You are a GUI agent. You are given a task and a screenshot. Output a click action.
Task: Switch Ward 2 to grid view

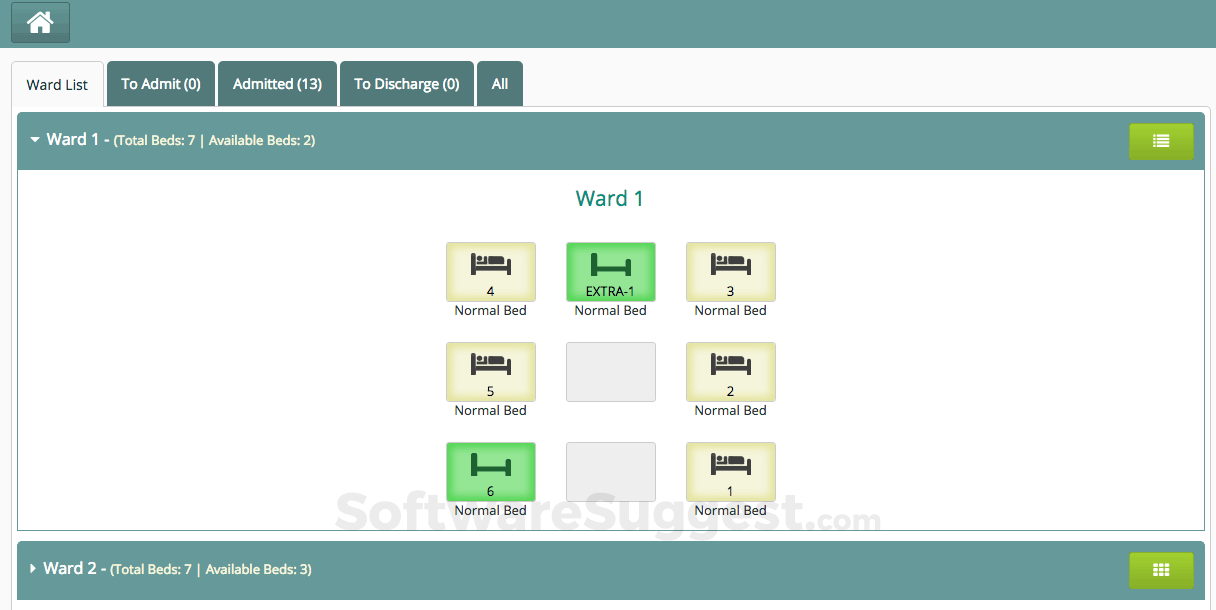click(x=1160, y=569)
